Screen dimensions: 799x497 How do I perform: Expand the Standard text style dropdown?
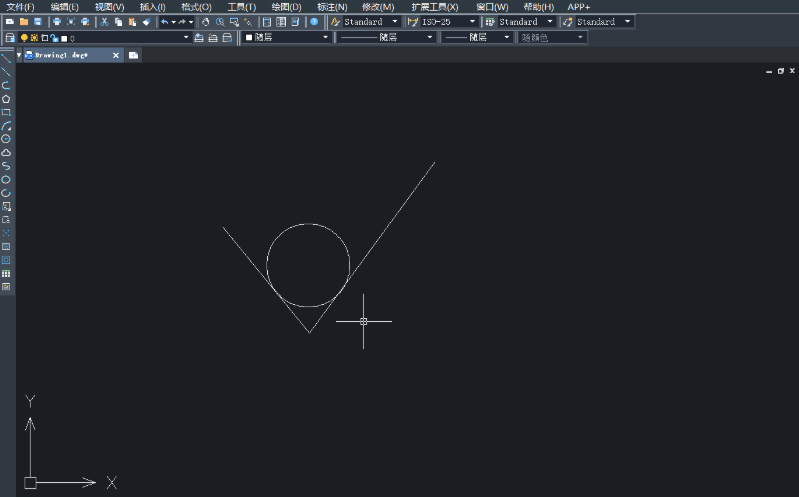[395, 21]
